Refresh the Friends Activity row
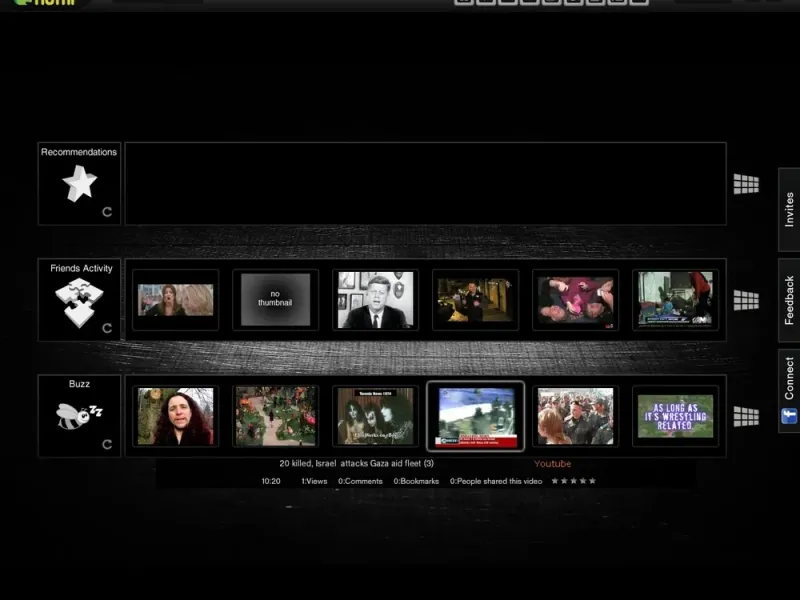 [107, 328]
